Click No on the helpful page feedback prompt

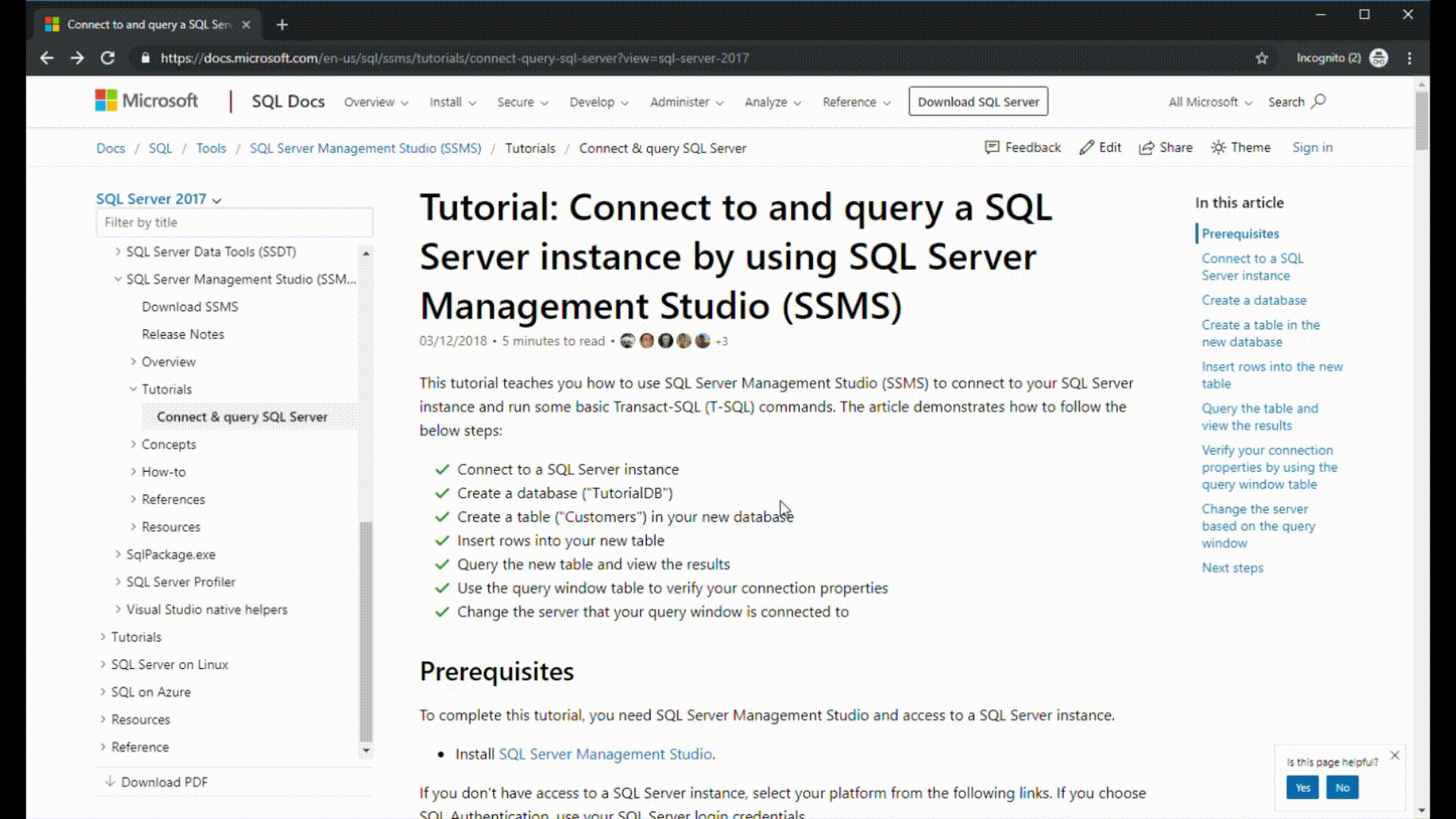pyautogui.click(x=1343, y=787)
